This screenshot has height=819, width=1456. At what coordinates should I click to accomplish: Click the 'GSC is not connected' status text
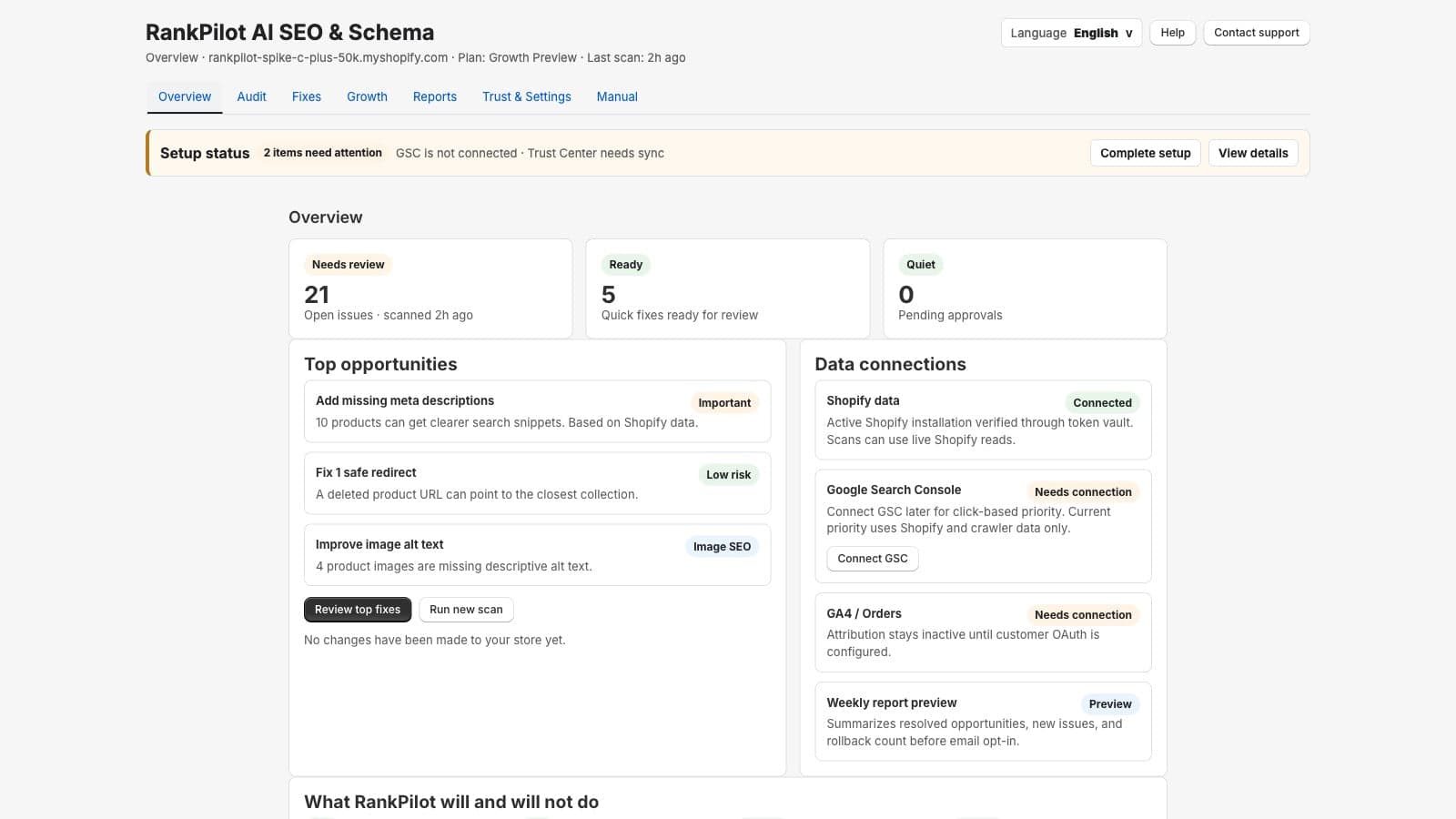click(456, 153)
